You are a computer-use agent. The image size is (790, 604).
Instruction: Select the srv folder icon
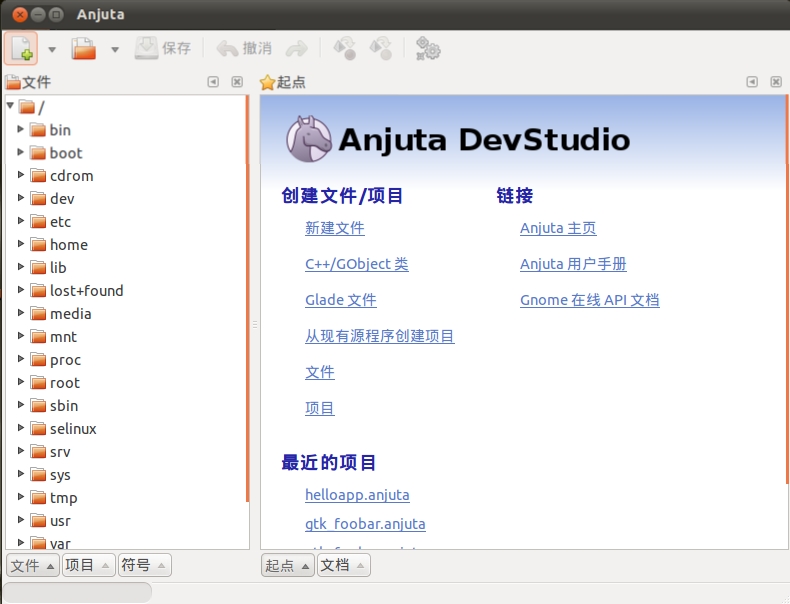38,451
